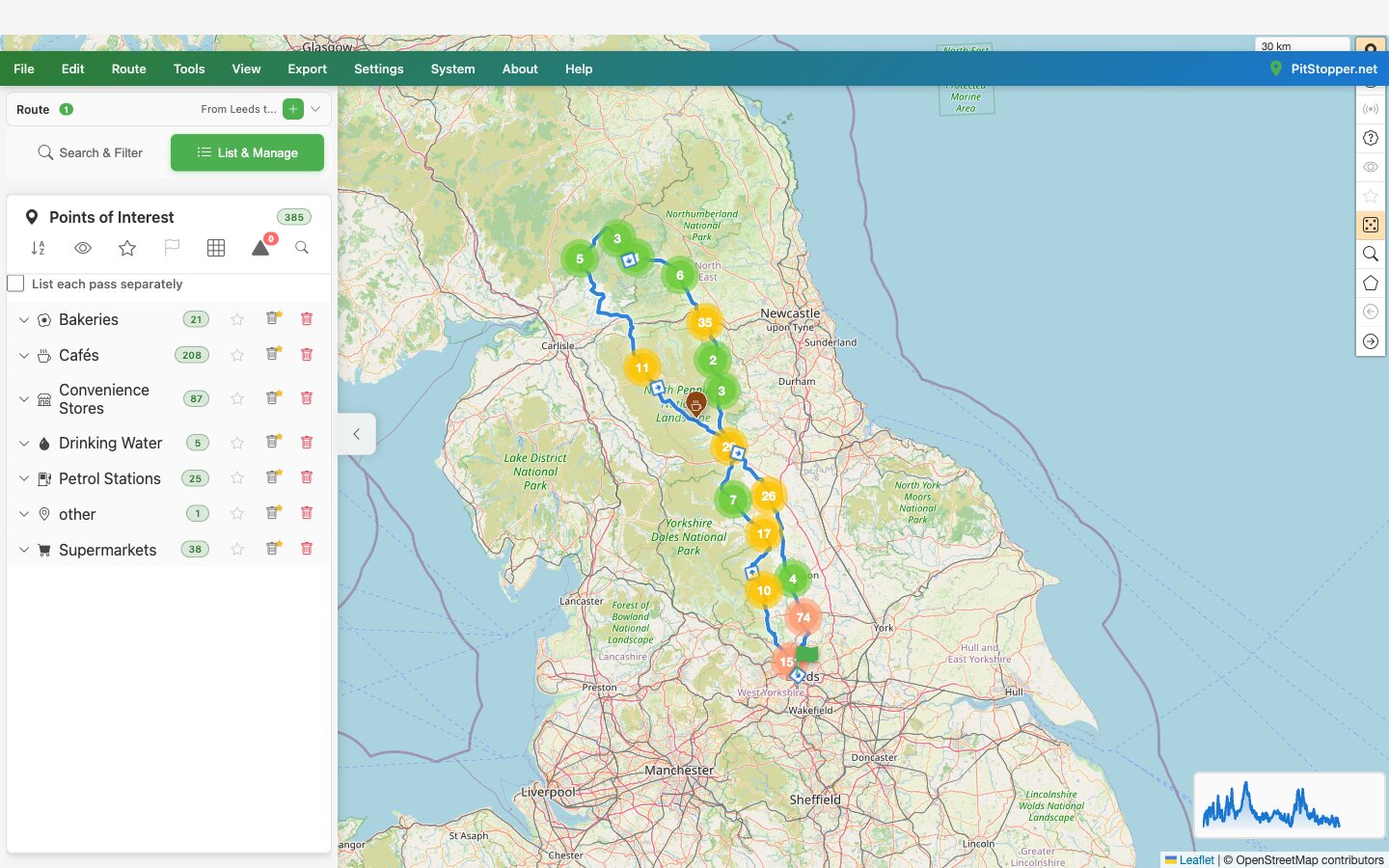
Task: Expand the Petrol Stations chevron
Action: pyautogui.click(x=24, y=478)
